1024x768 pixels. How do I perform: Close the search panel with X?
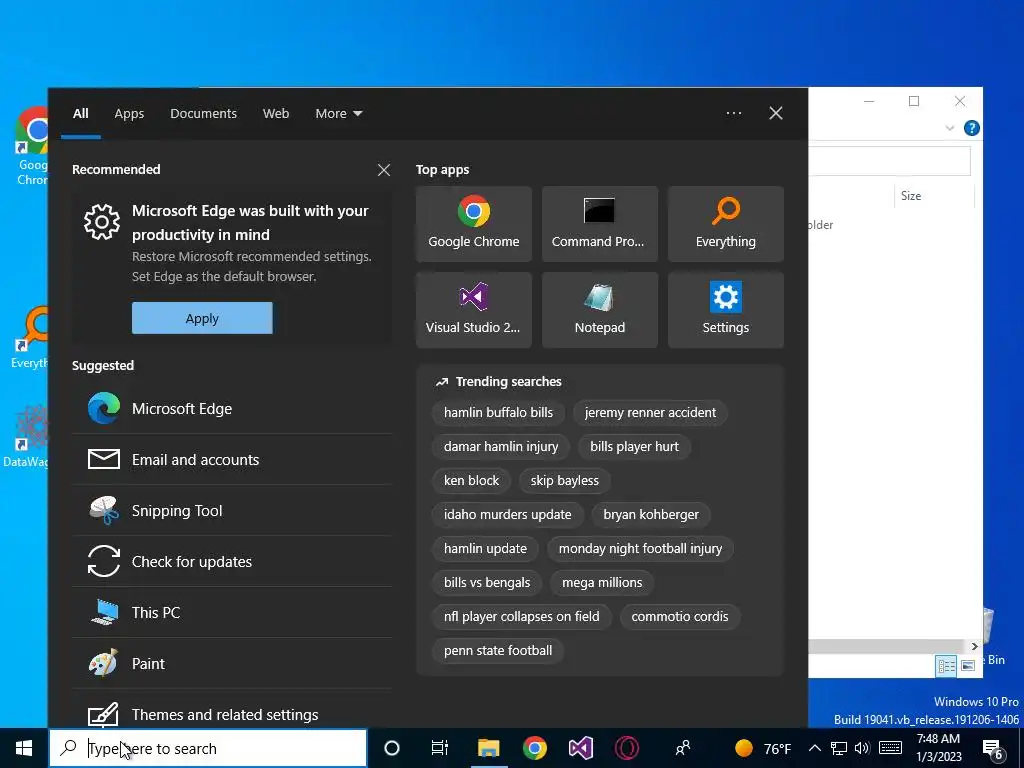(776, 114)
